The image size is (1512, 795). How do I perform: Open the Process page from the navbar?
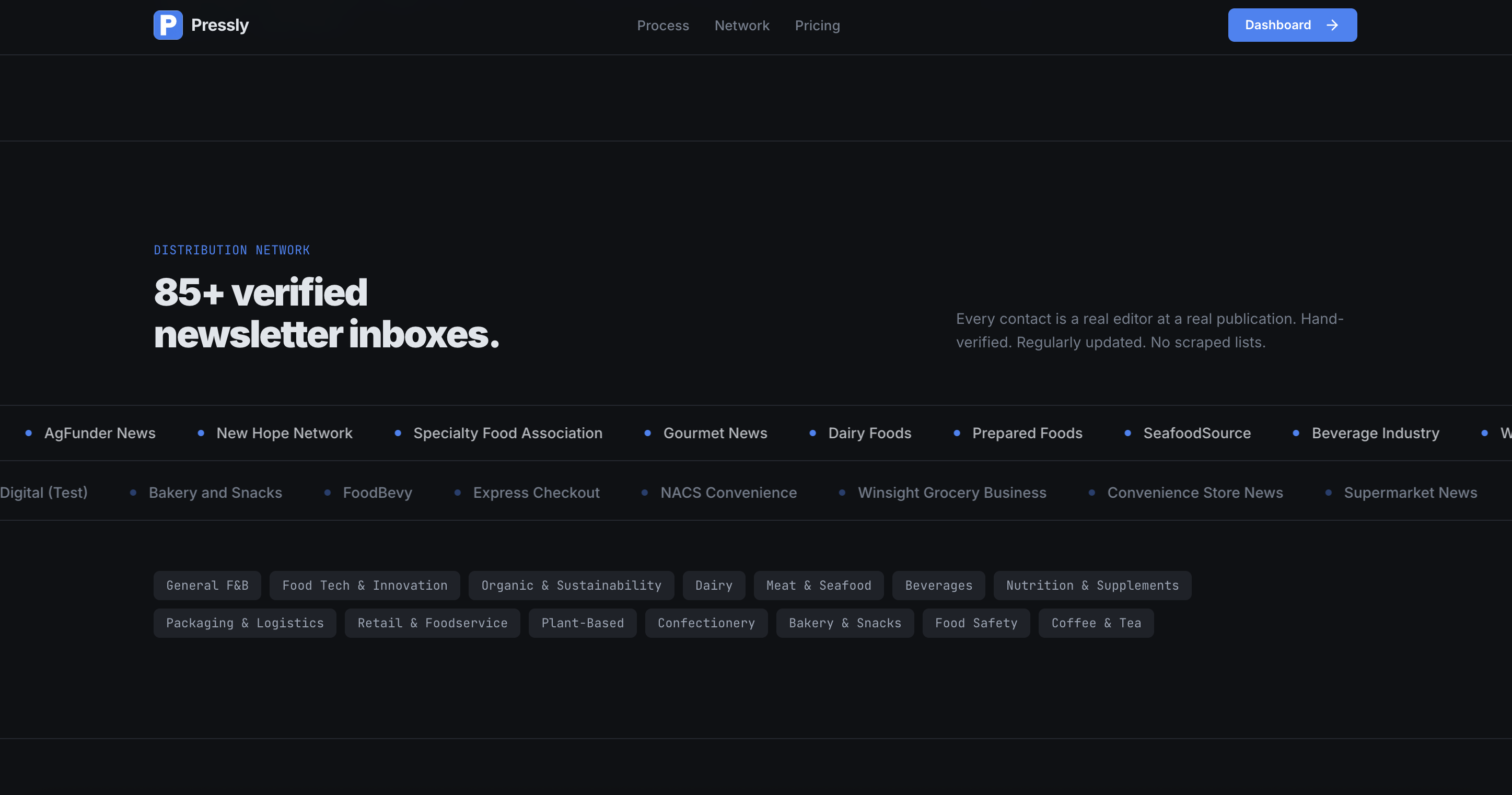click(x=662, y=25)
